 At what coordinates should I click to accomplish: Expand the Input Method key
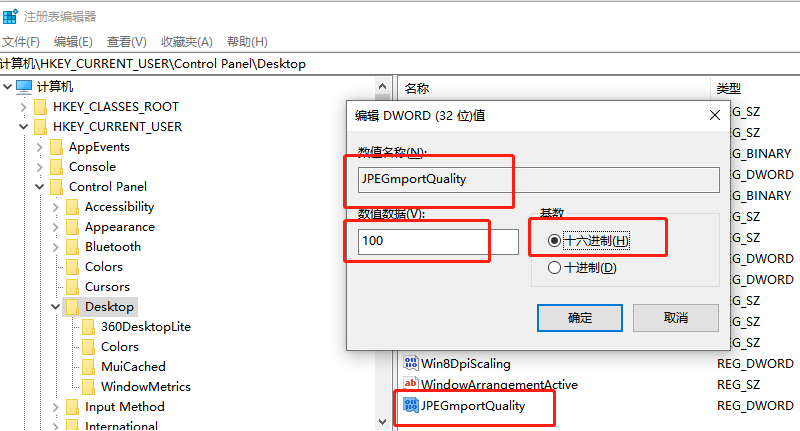click(x=56, y=407)
